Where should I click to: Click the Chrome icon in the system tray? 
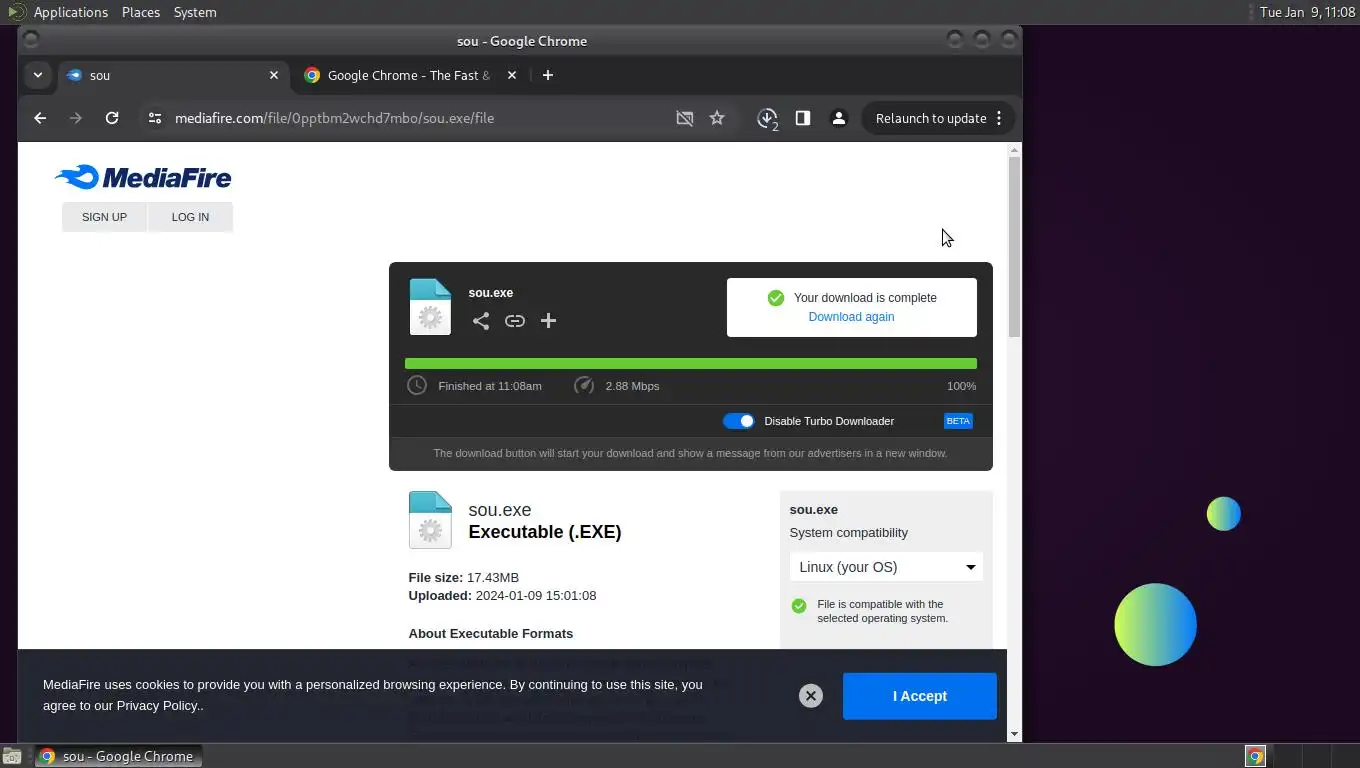(x=1255, y=756)
